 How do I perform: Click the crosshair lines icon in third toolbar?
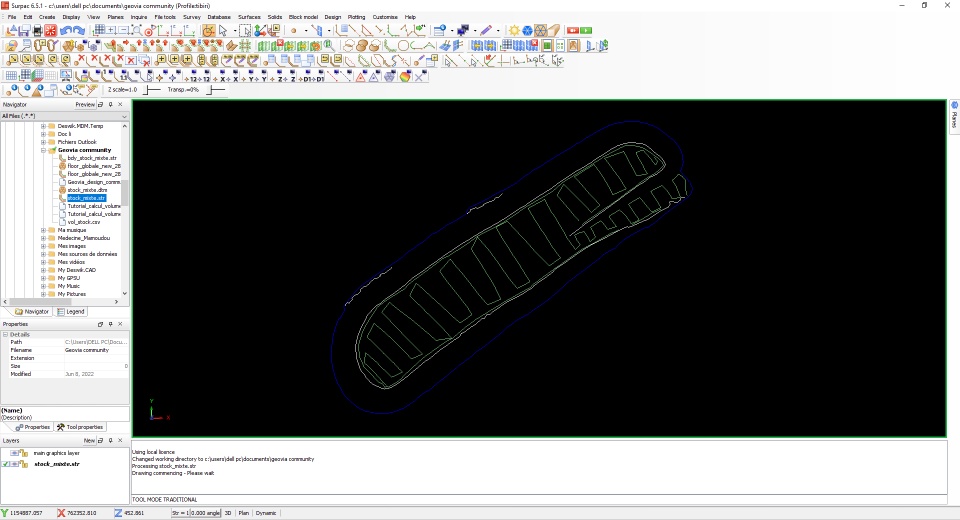point(503,61)
